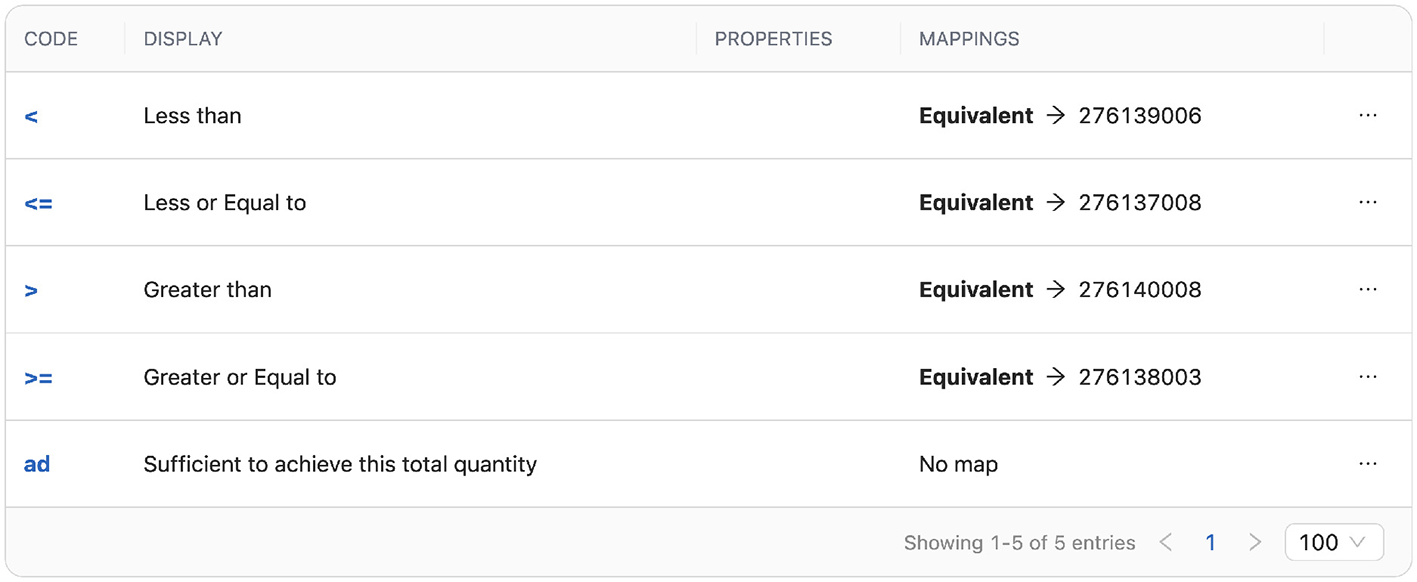The image size is (1417, 582).
Task: Open the 'ad' code link
Action: [37, 464]
